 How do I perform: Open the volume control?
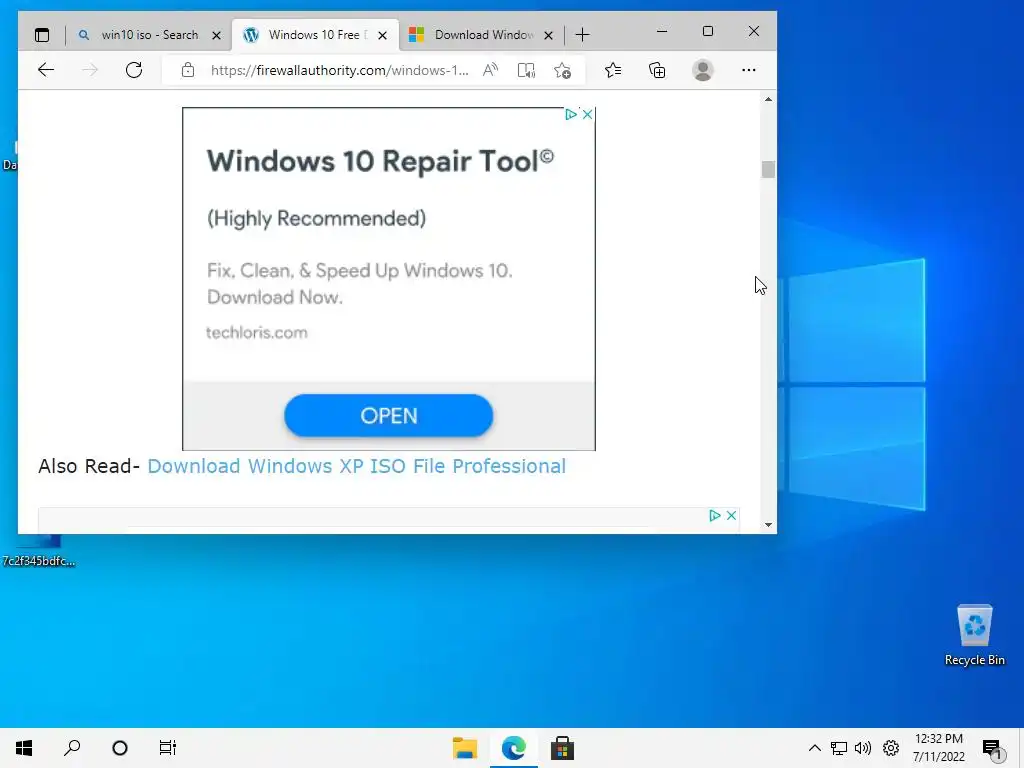pyautogui.click(x=863, y=748)
